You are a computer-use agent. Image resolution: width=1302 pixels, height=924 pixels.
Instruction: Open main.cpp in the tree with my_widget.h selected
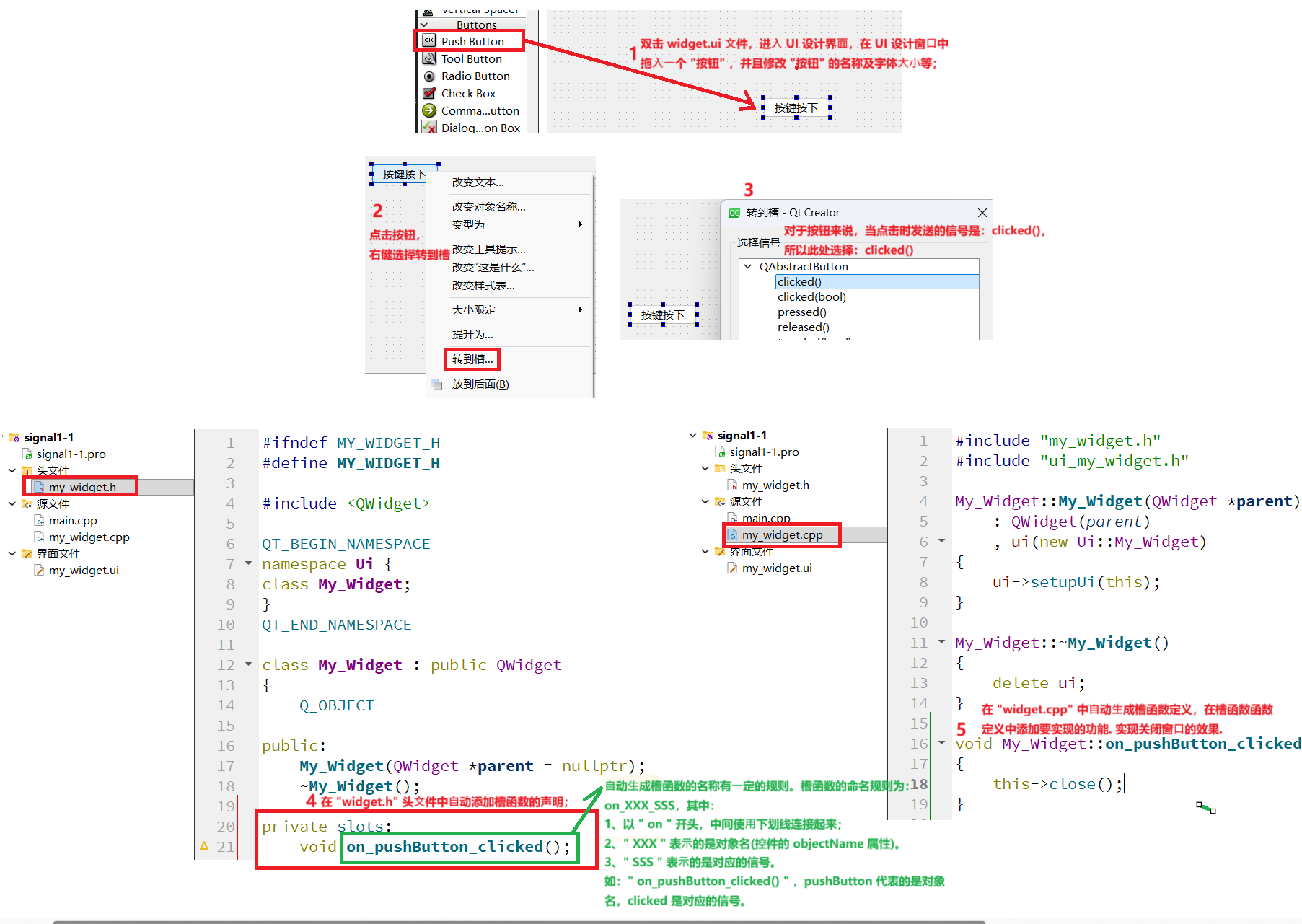[x=73, y=521]
